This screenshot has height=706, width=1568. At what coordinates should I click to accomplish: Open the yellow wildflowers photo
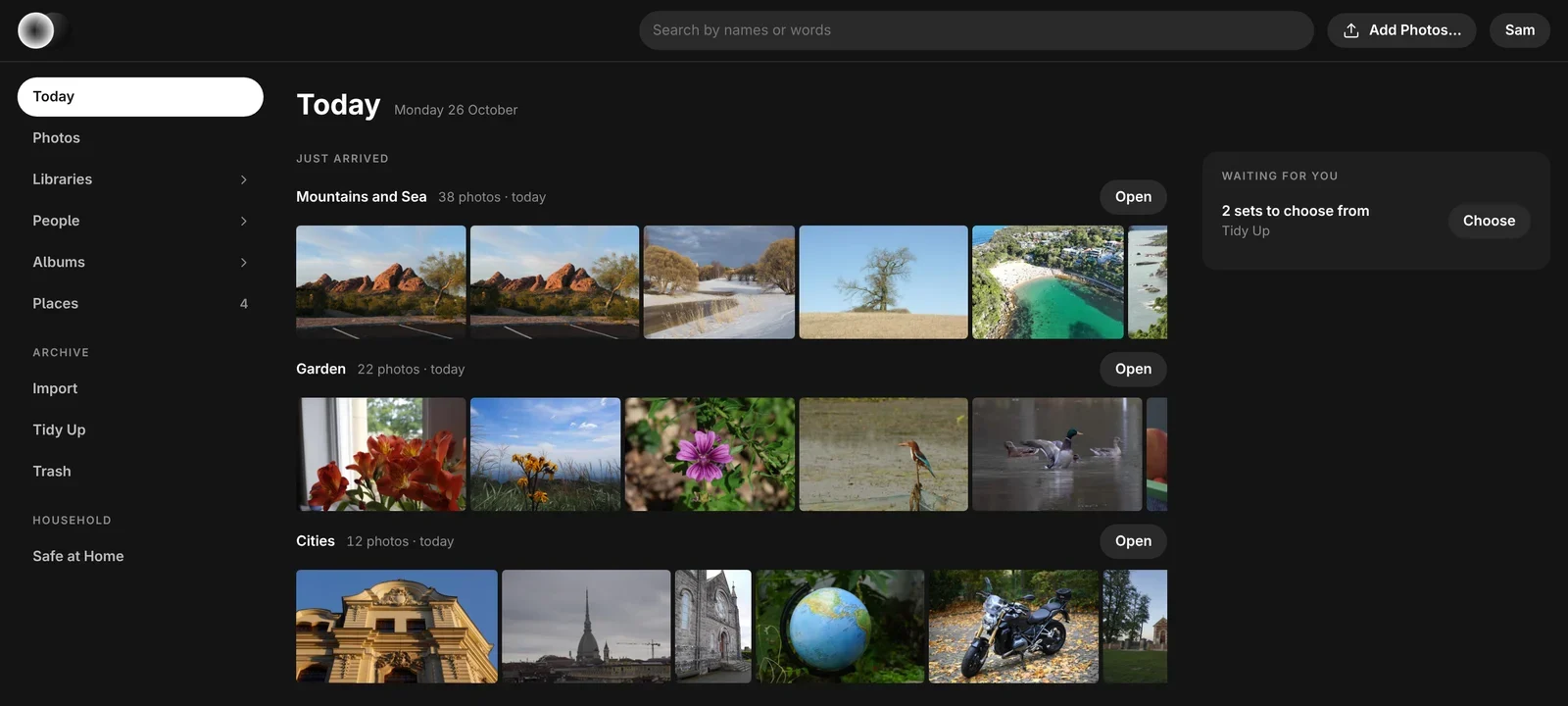coord(545,454)
